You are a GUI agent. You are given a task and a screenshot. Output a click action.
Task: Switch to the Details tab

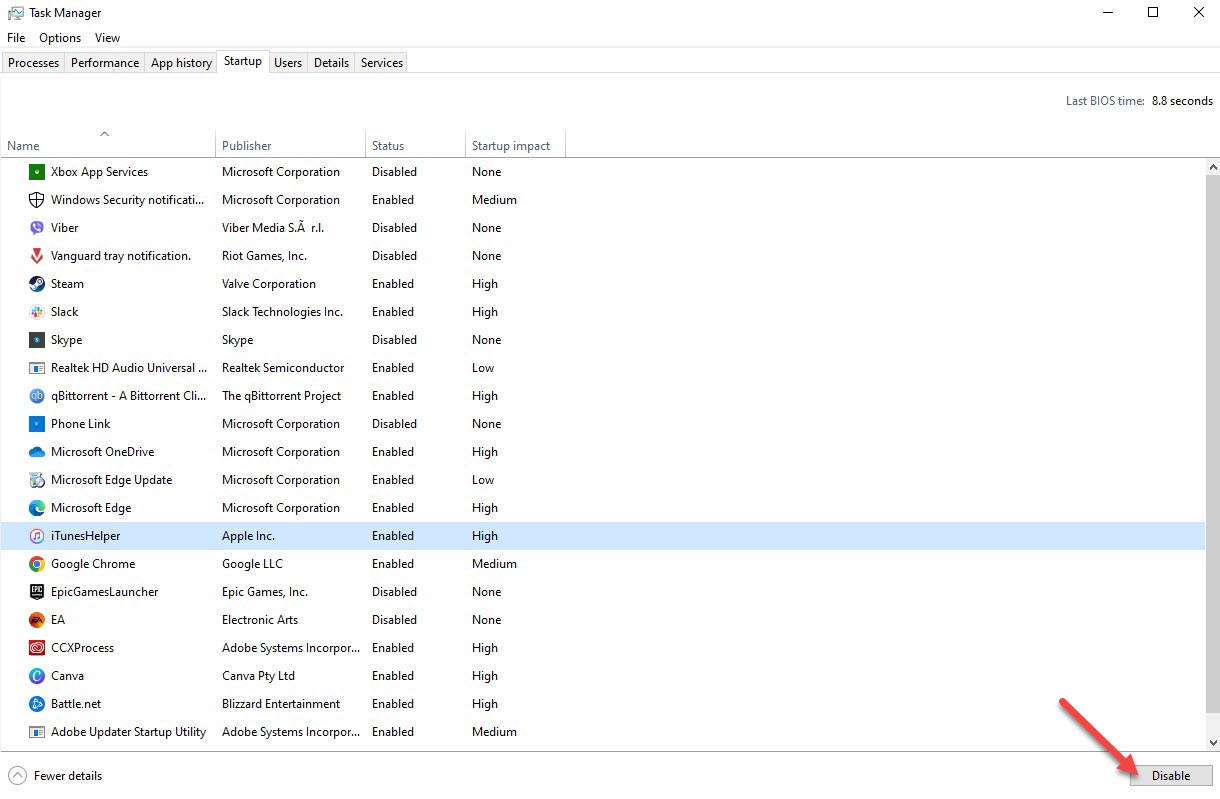coord(331,63)
